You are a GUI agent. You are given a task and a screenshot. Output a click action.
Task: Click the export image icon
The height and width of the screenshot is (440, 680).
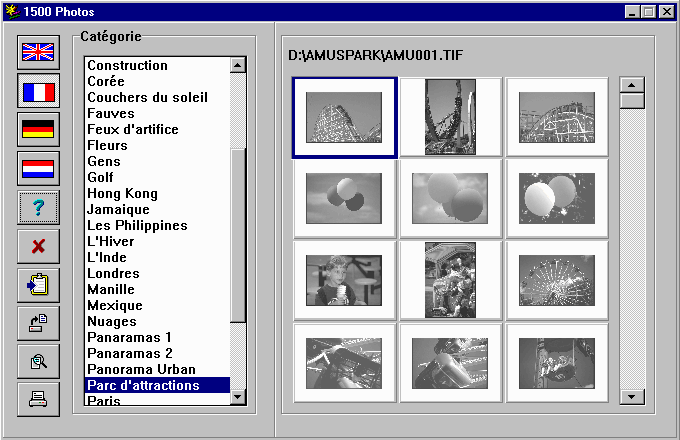click(39, 322)
